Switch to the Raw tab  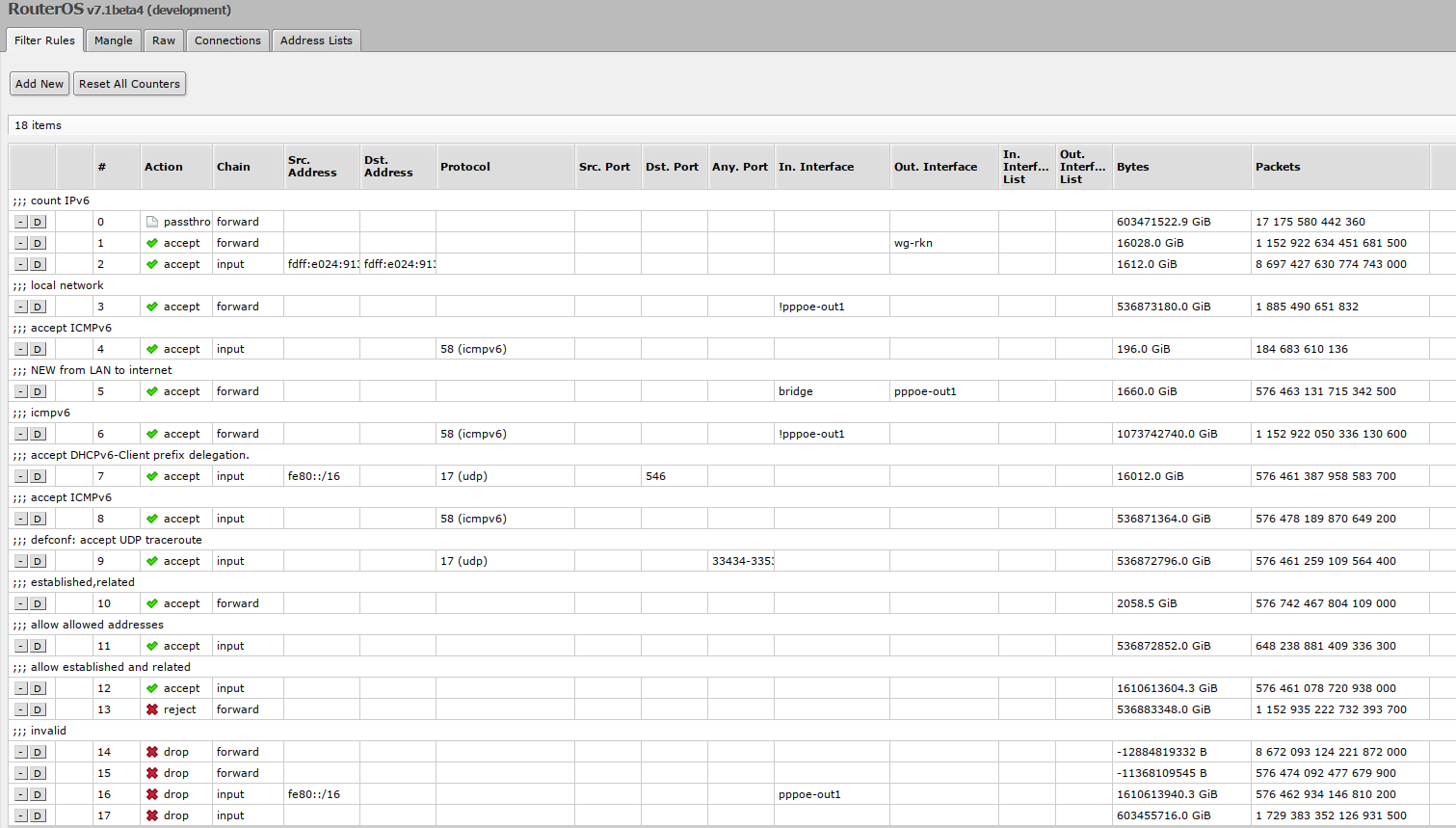(164, 40)
